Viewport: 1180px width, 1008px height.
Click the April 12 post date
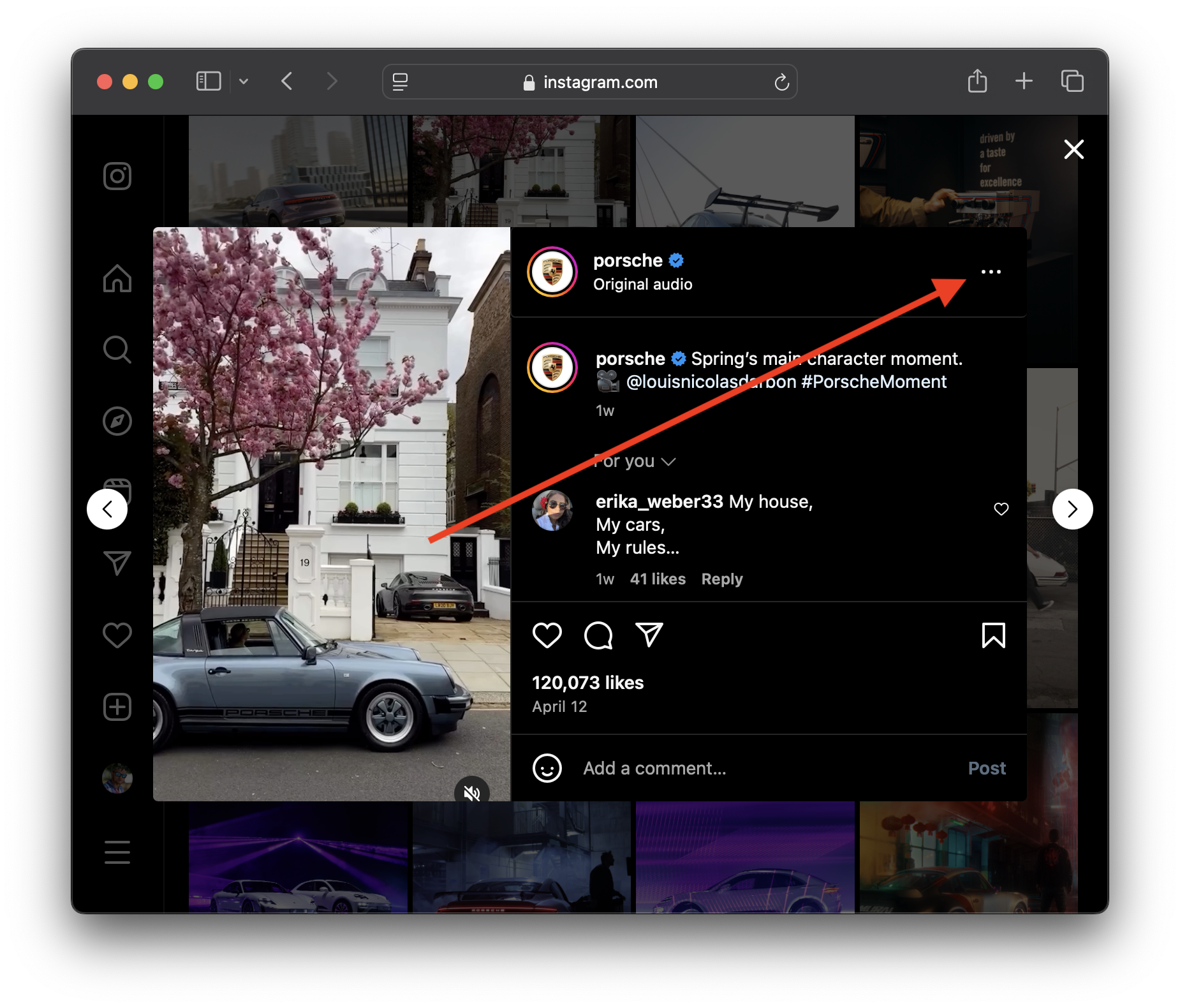click(559, 707)
